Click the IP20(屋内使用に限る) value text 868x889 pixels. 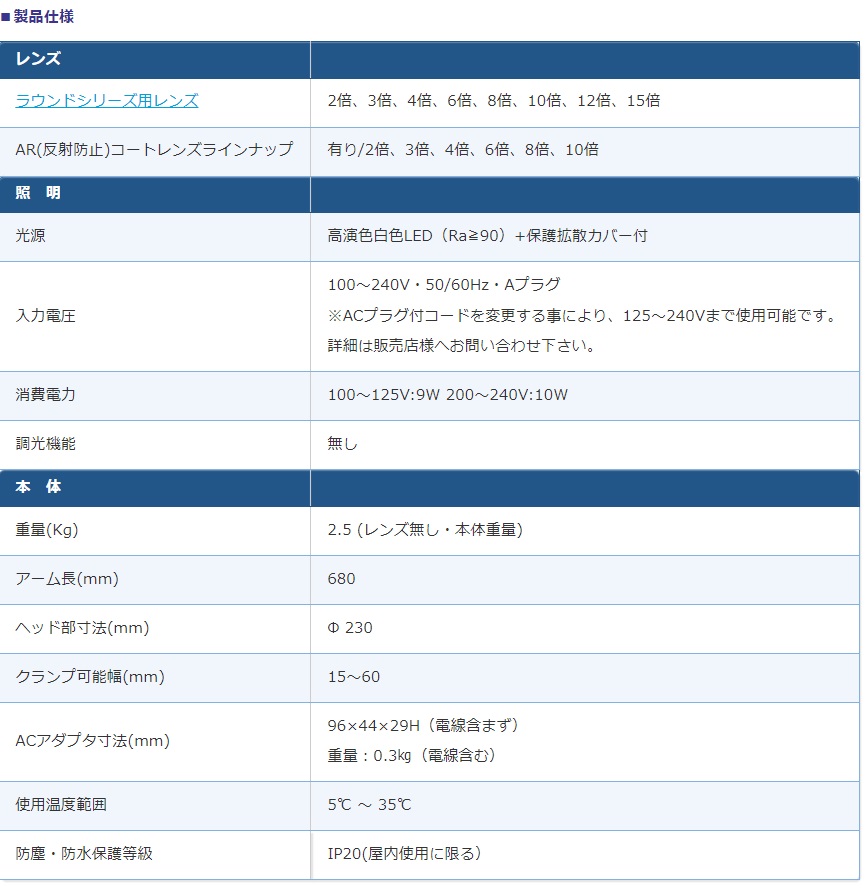(404, 853)
